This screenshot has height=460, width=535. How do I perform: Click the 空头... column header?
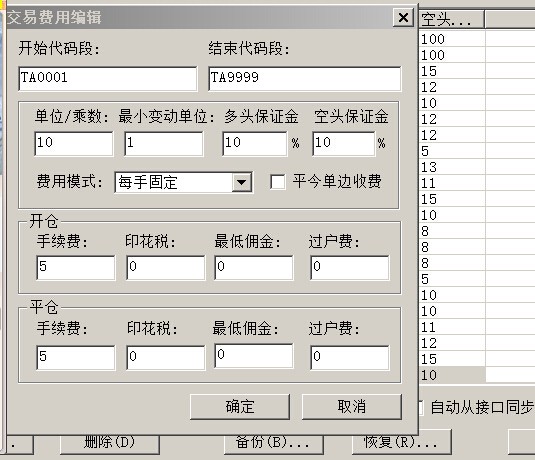coord(451,19)
